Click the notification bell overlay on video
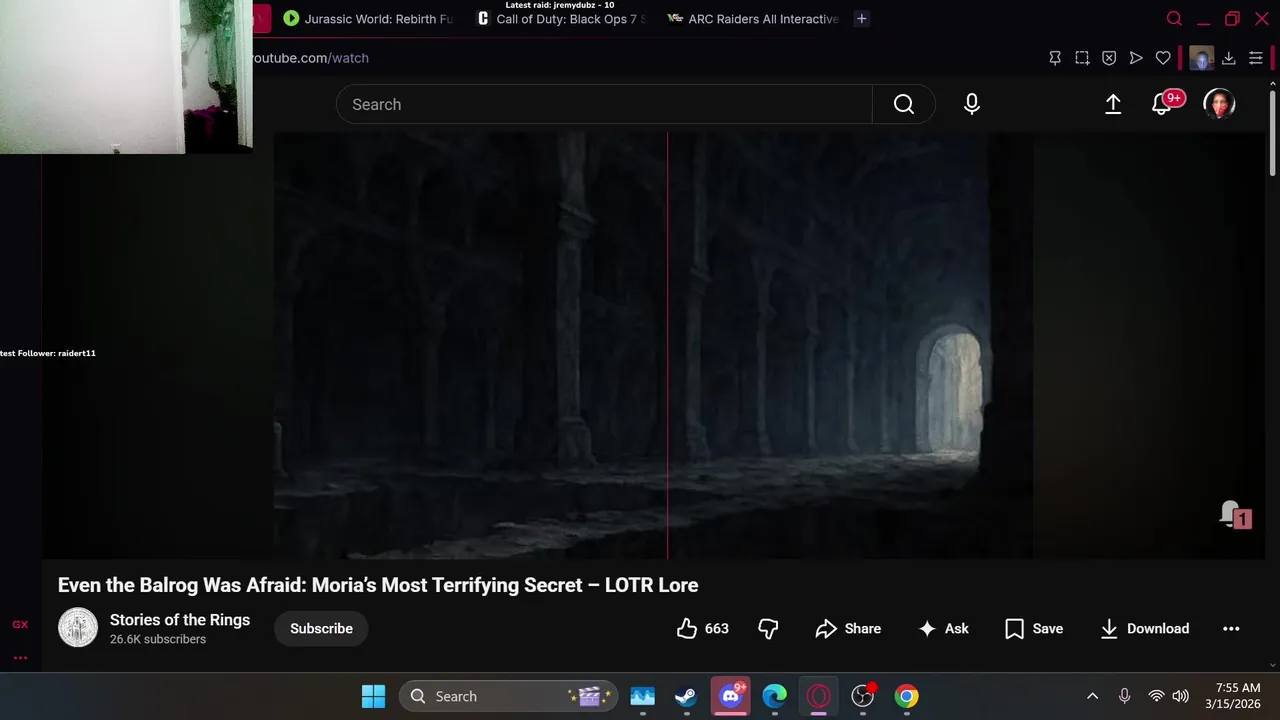This screenshot has width=1280, height=720. 1235,514
